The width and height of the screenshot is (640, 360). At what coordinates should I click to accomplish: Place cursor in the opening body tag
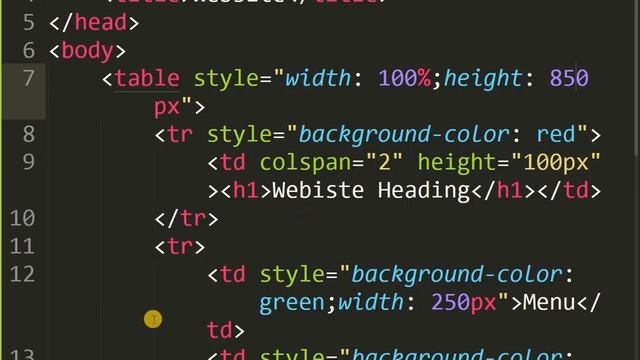[x=87, y=51]
